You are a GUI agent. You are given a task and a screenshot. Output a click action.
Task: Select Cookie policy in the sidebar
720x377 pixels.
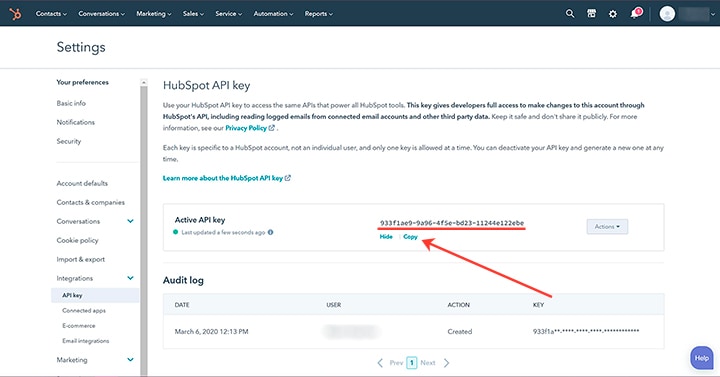point(78,241)
